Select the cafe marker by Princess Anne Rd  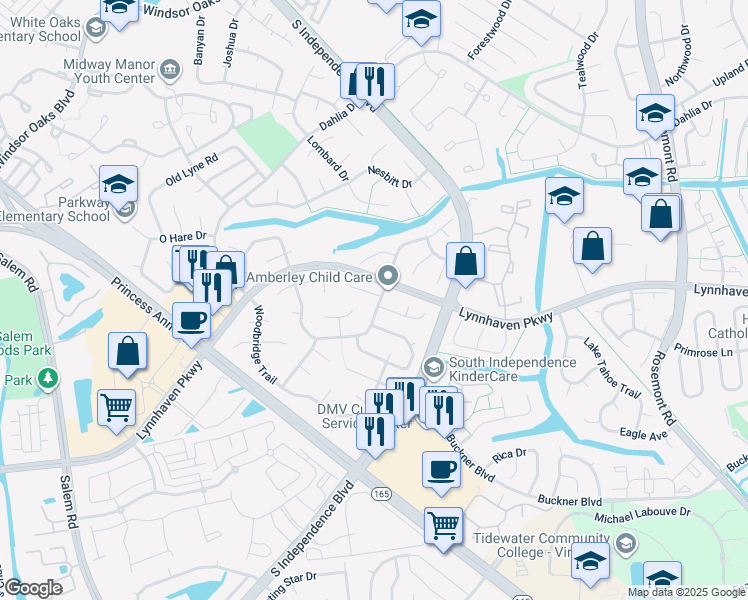tap(191, 321)
